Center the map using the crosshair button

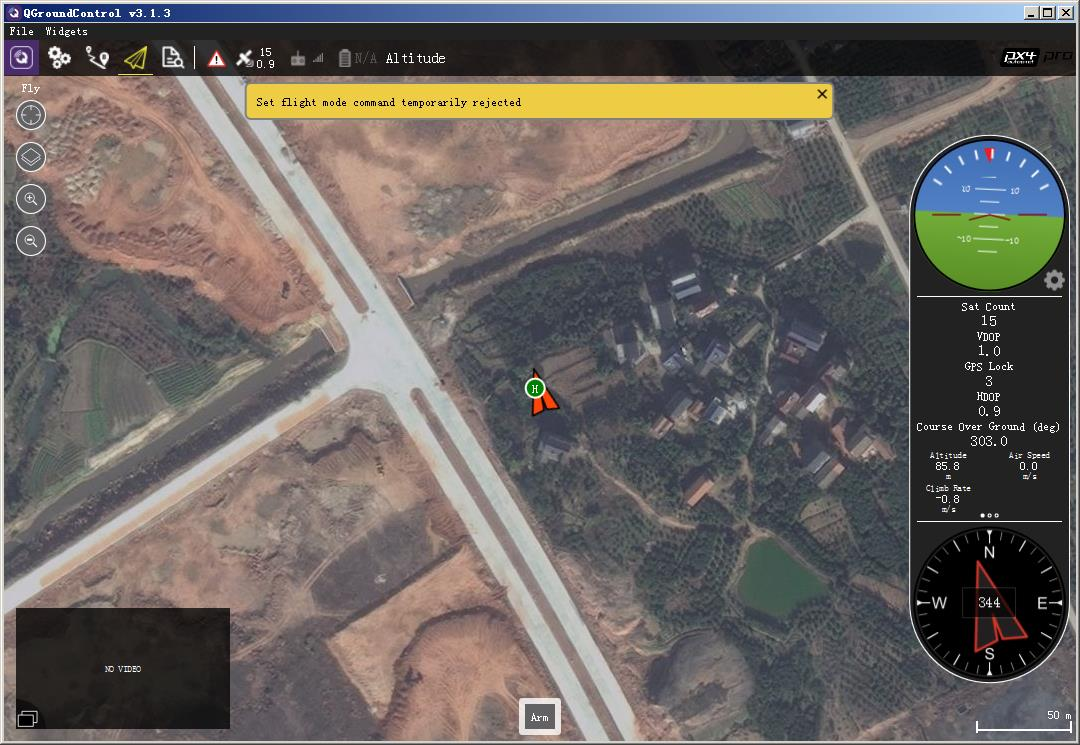click(31, 115)
